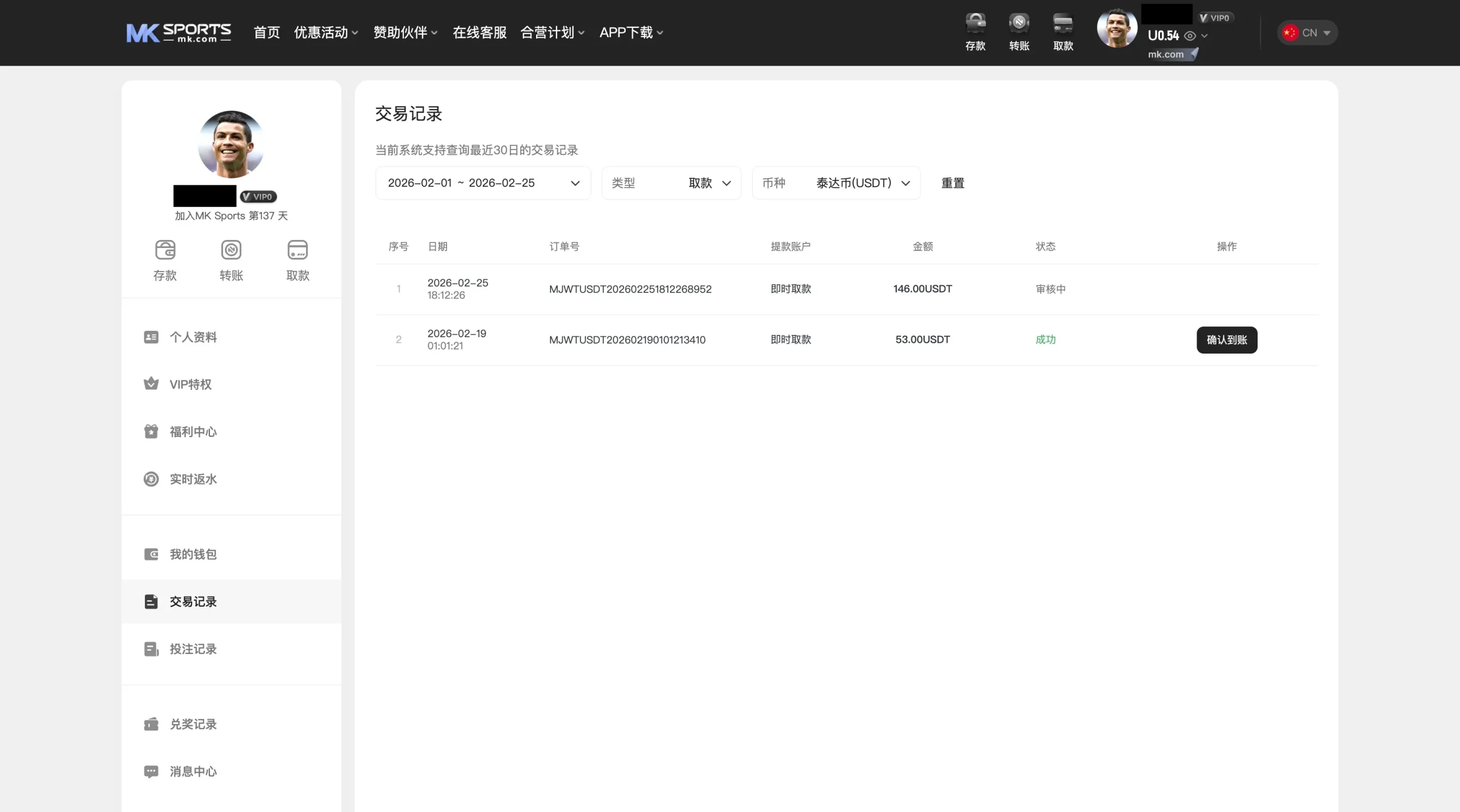The image size is (1460, 812).
Task: Click the sidebar transfer (转账) icon
Action: (x=231, y=250)
